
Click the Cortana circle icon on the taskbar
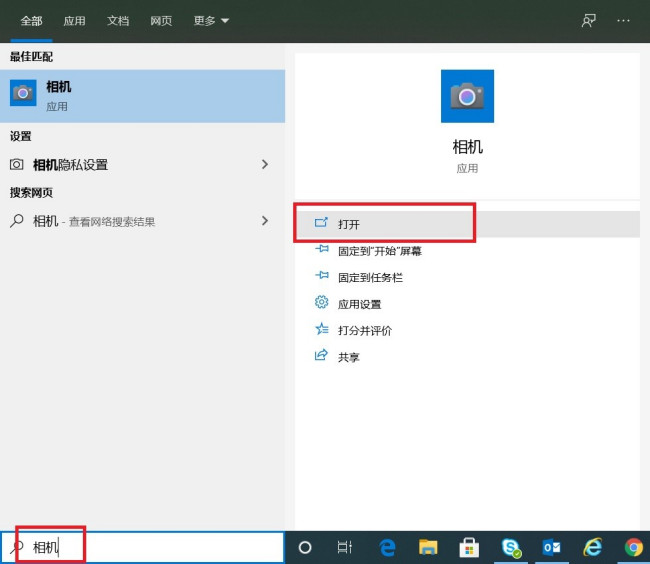(305, 547)
